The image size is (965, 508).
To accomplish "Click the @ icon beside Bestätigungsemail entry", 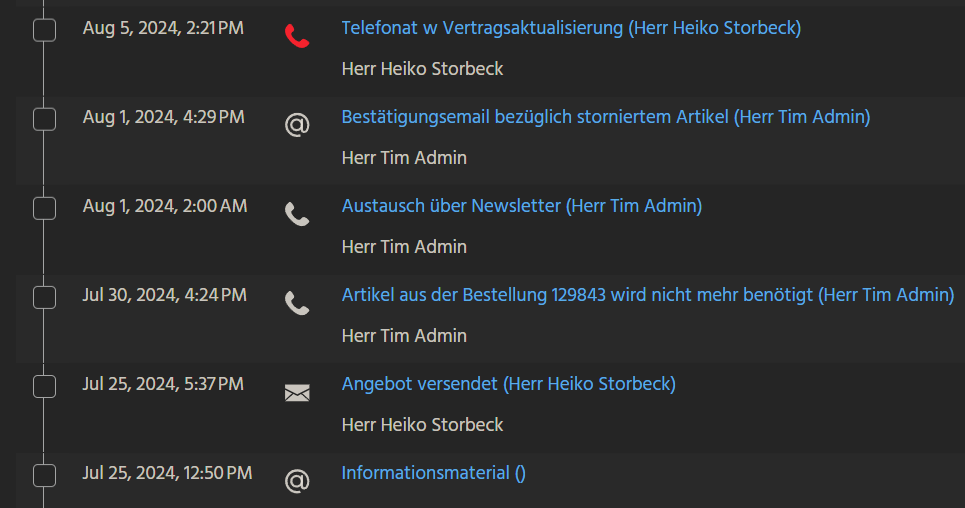I will pos(297,125).
